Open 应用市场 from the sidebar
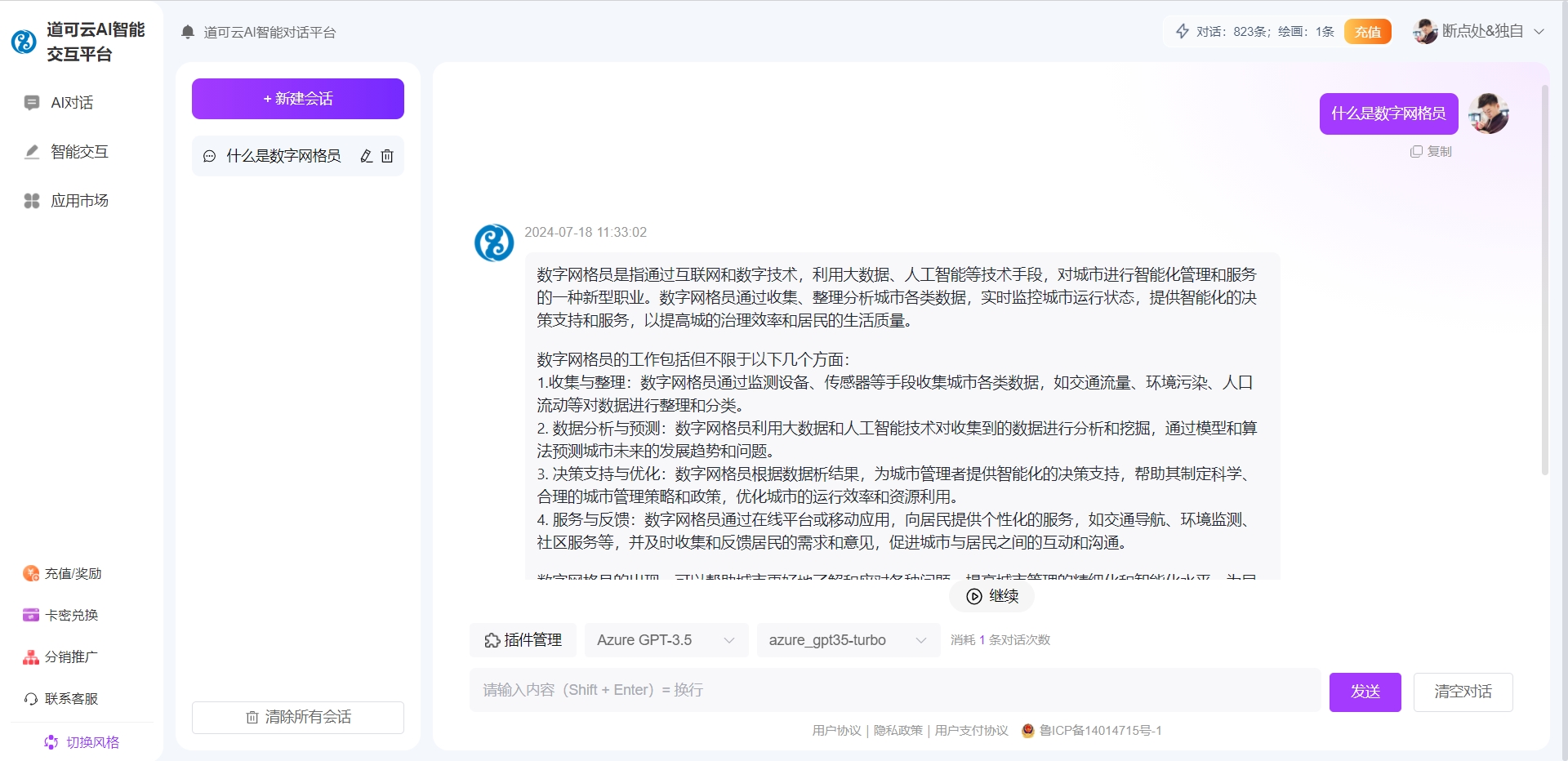This screenshot has height=761, width=1568. pyautogui.click(x=78, y=201)
